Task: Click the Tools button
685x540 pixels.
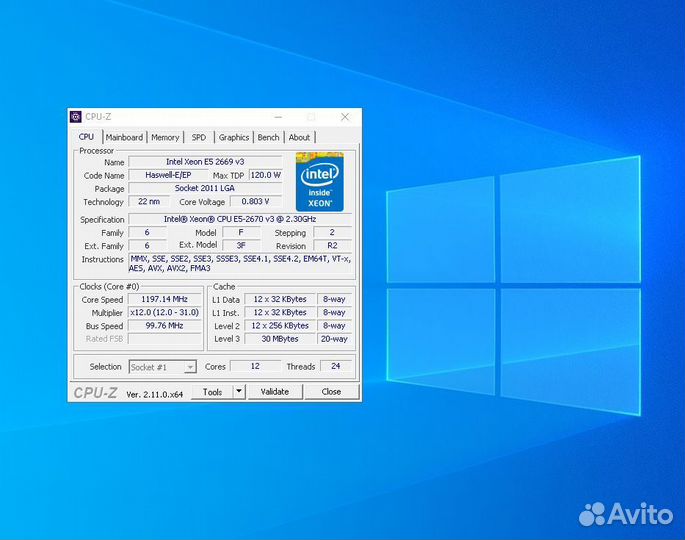Action: [x=212, y=392]
